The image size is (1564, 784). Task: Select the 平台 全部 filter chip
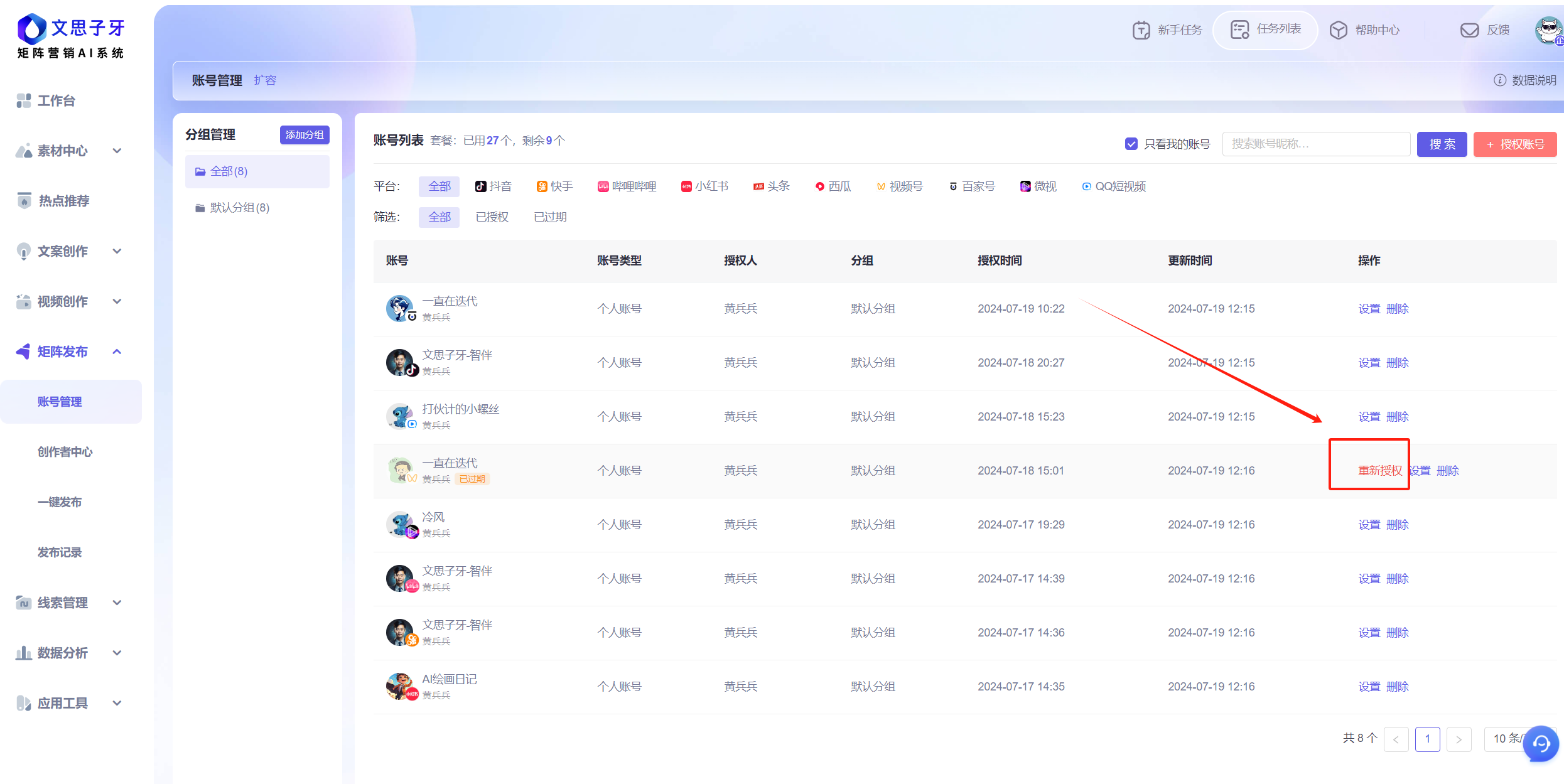pyautogui.click(x=440, y=186)
